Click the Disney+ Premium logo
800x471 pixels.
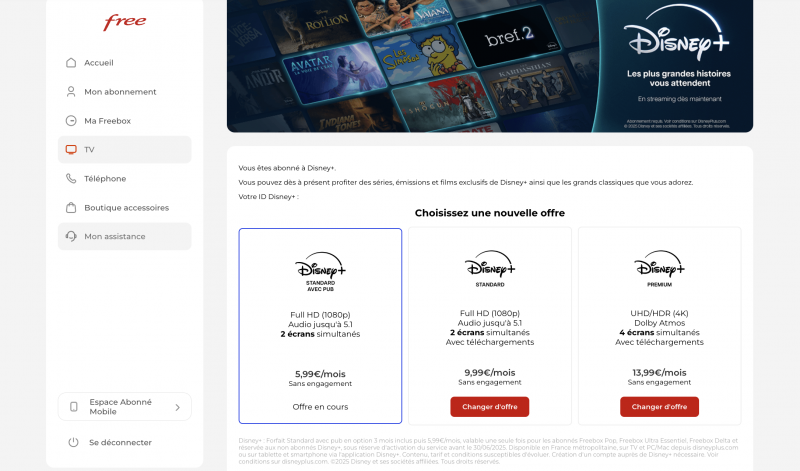click(659, 268)
